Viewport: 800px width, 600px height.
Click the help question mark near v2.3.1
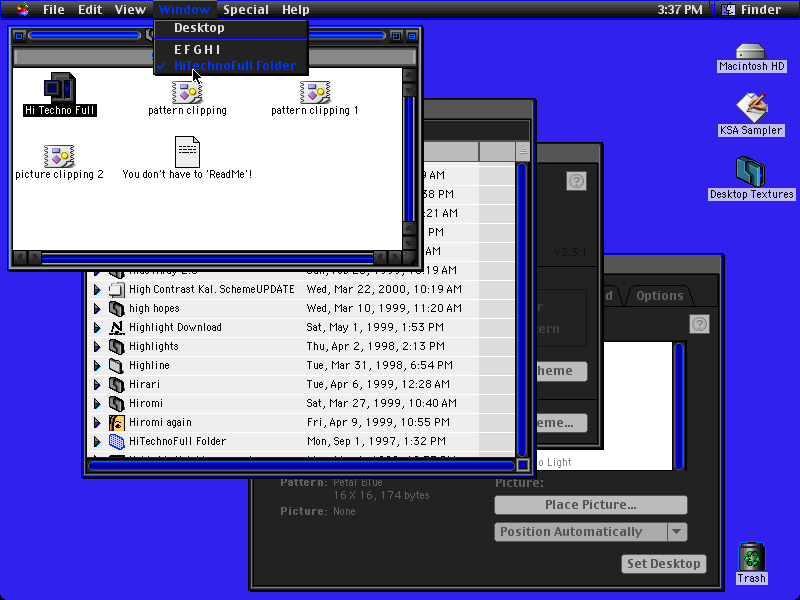coord(576,181)
